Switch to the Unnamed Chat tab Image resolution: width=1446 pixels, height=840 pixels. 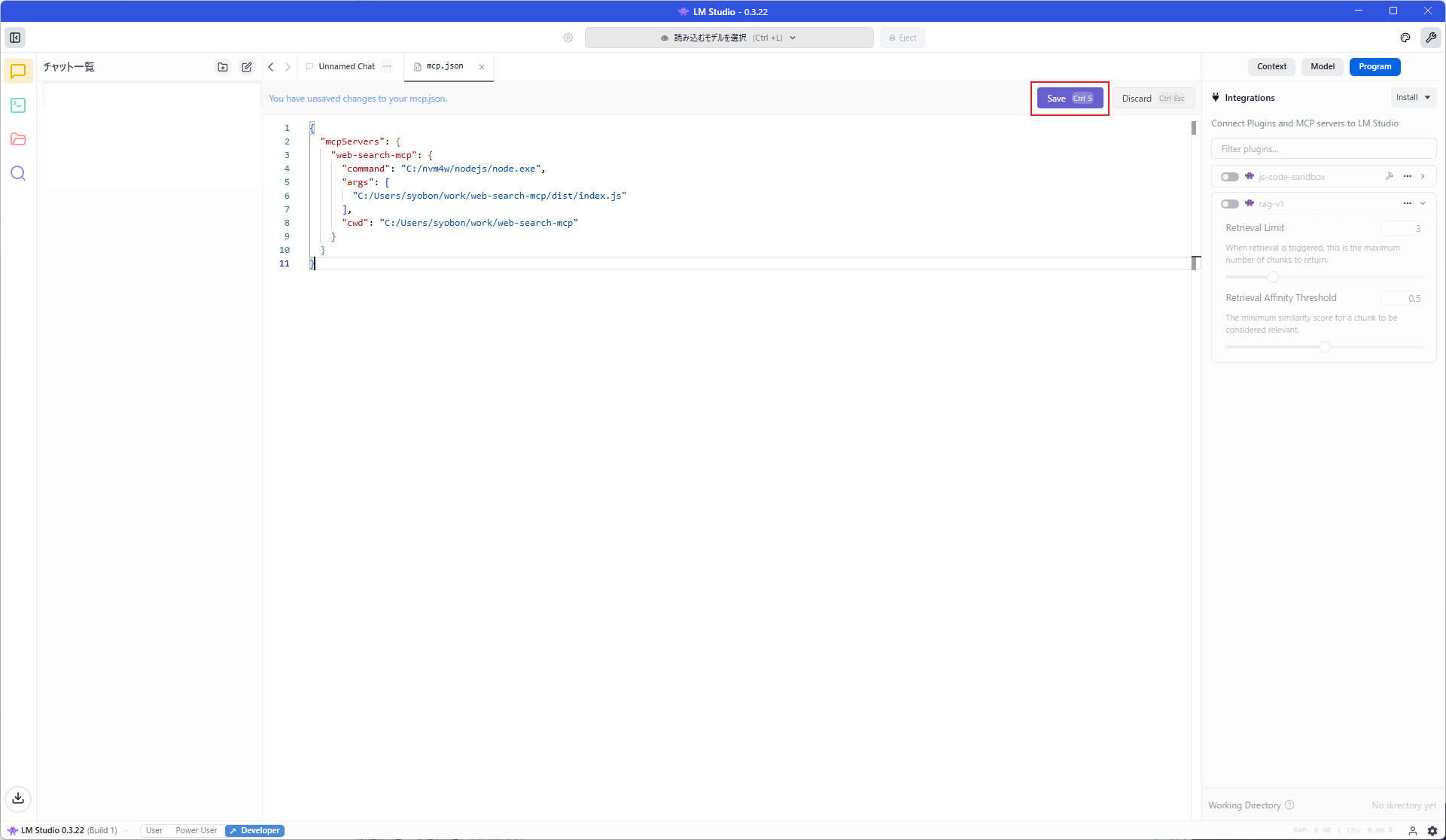[346, 66]
